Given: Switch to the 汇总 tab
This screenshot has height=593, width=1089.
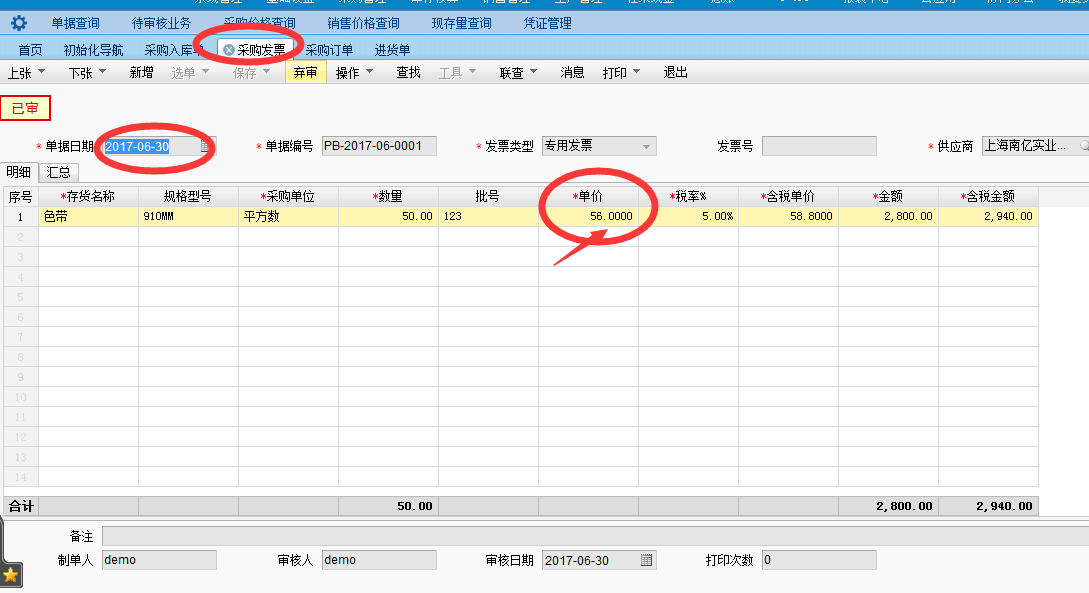Looking at the screenshot, I should click(x=58, y=172).
